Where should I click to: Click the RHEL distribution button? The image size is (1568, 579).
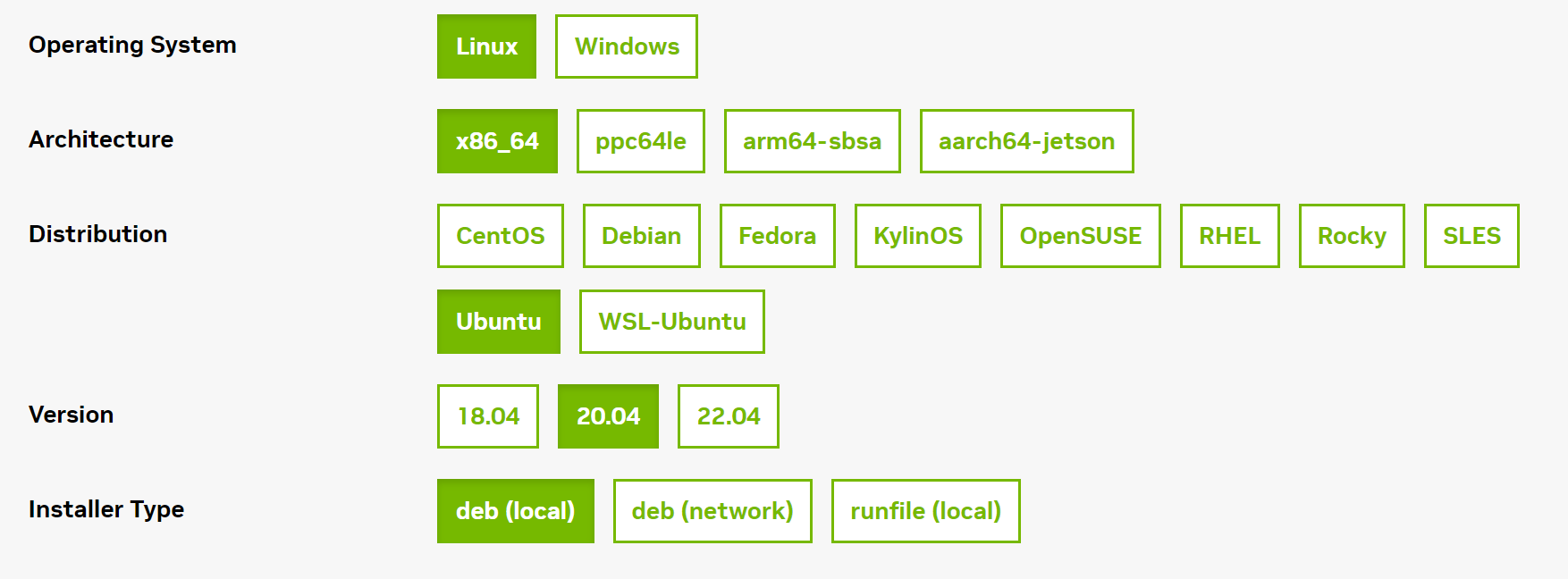tap(1230, 236)
